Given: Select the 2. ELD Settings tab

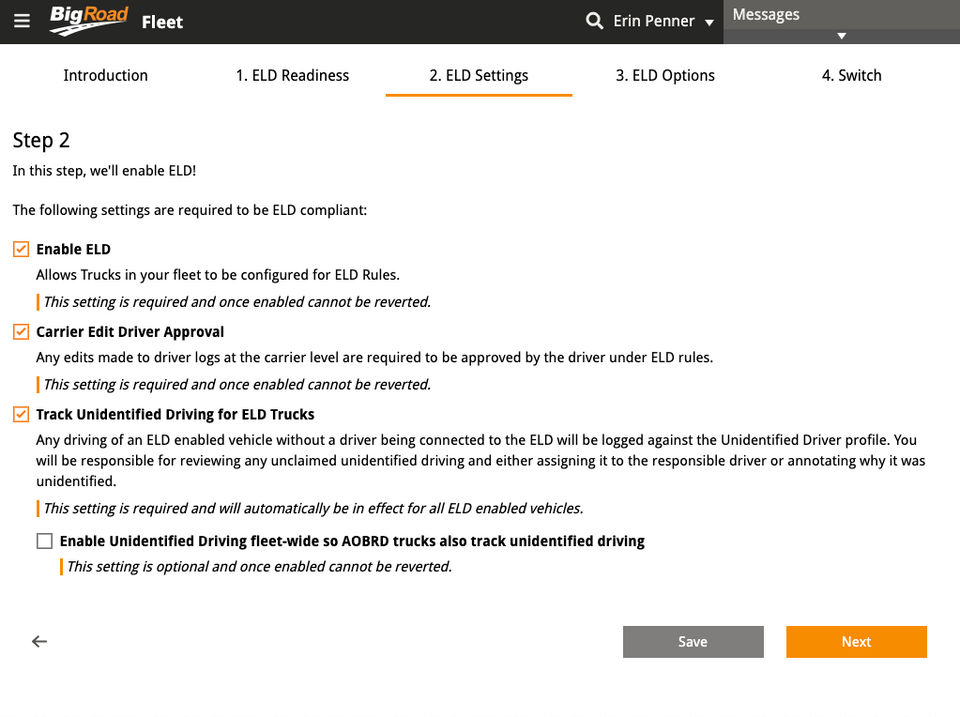Looking at the screenshot, I should [479, 75].
